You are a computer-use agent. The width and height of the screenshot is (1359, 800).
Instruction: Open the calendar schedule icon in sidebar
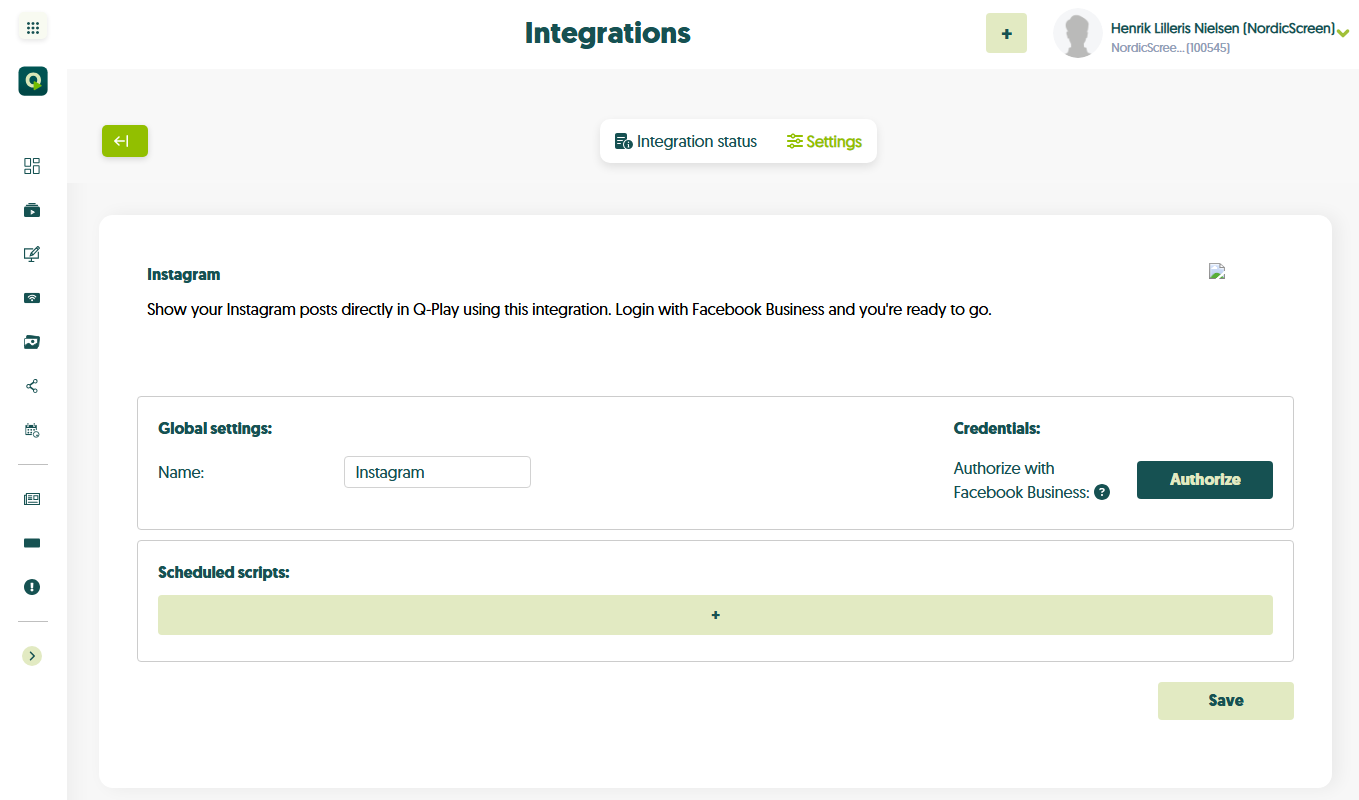[x=32, y=430]
